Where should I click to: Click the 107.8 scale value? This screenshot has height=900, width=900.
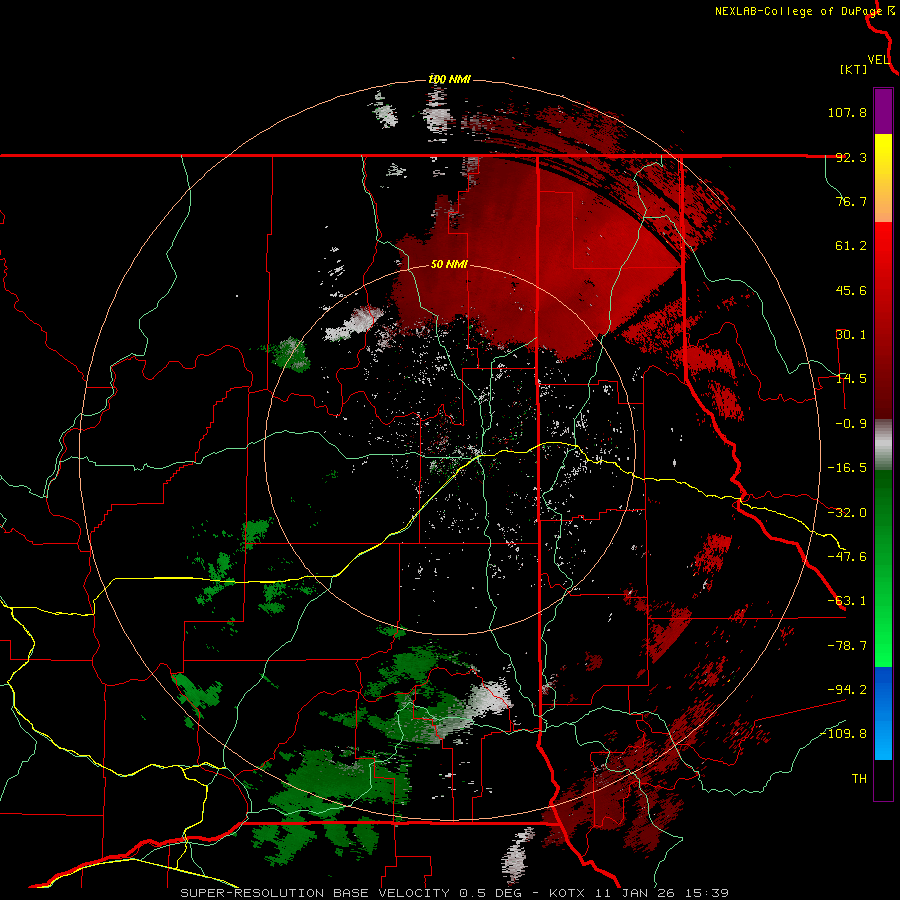click(x=847, y=112)
